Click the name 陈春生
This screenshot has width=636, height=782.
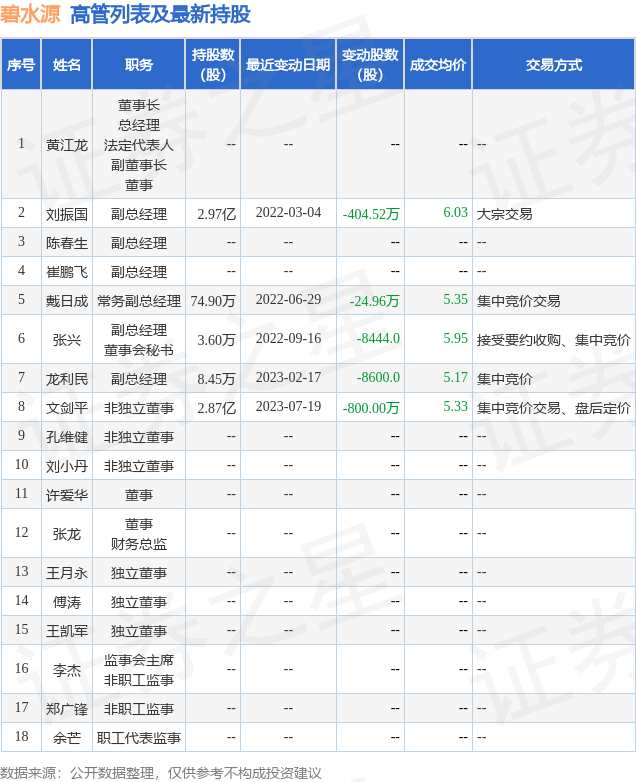click(67, 243)
